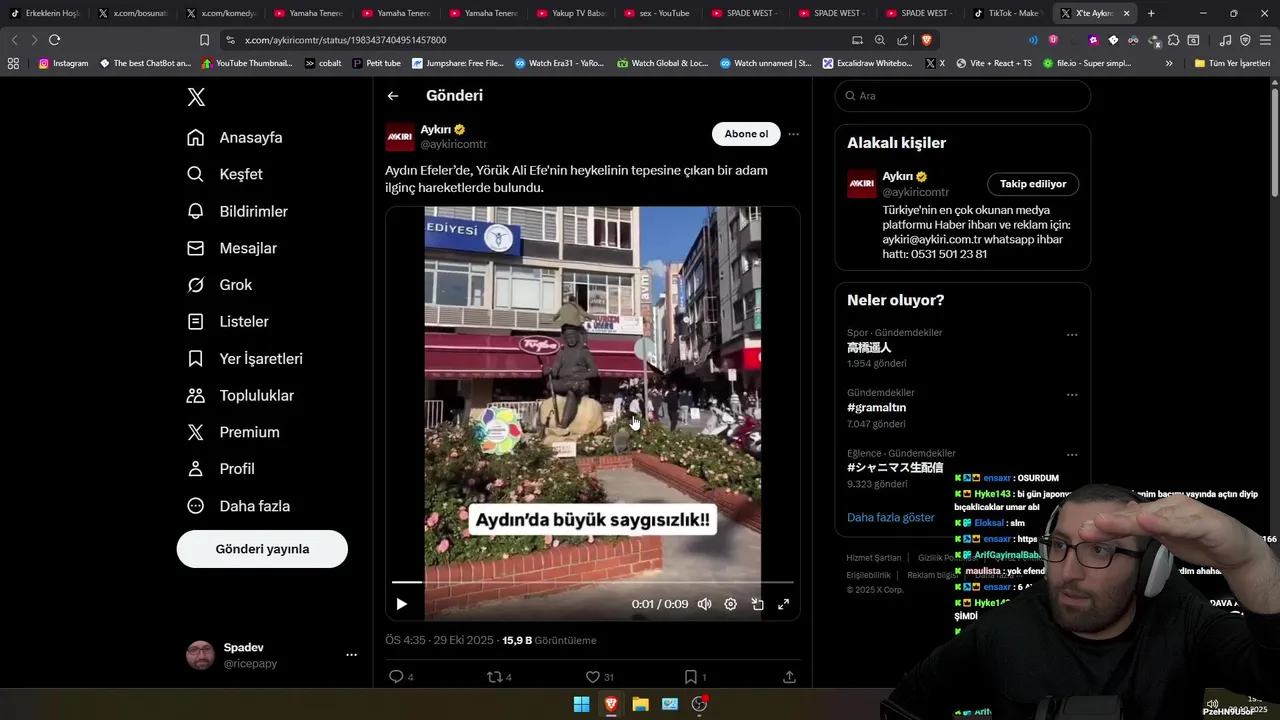Open options for #gramaltın trend

click(x=1072, y=395)
